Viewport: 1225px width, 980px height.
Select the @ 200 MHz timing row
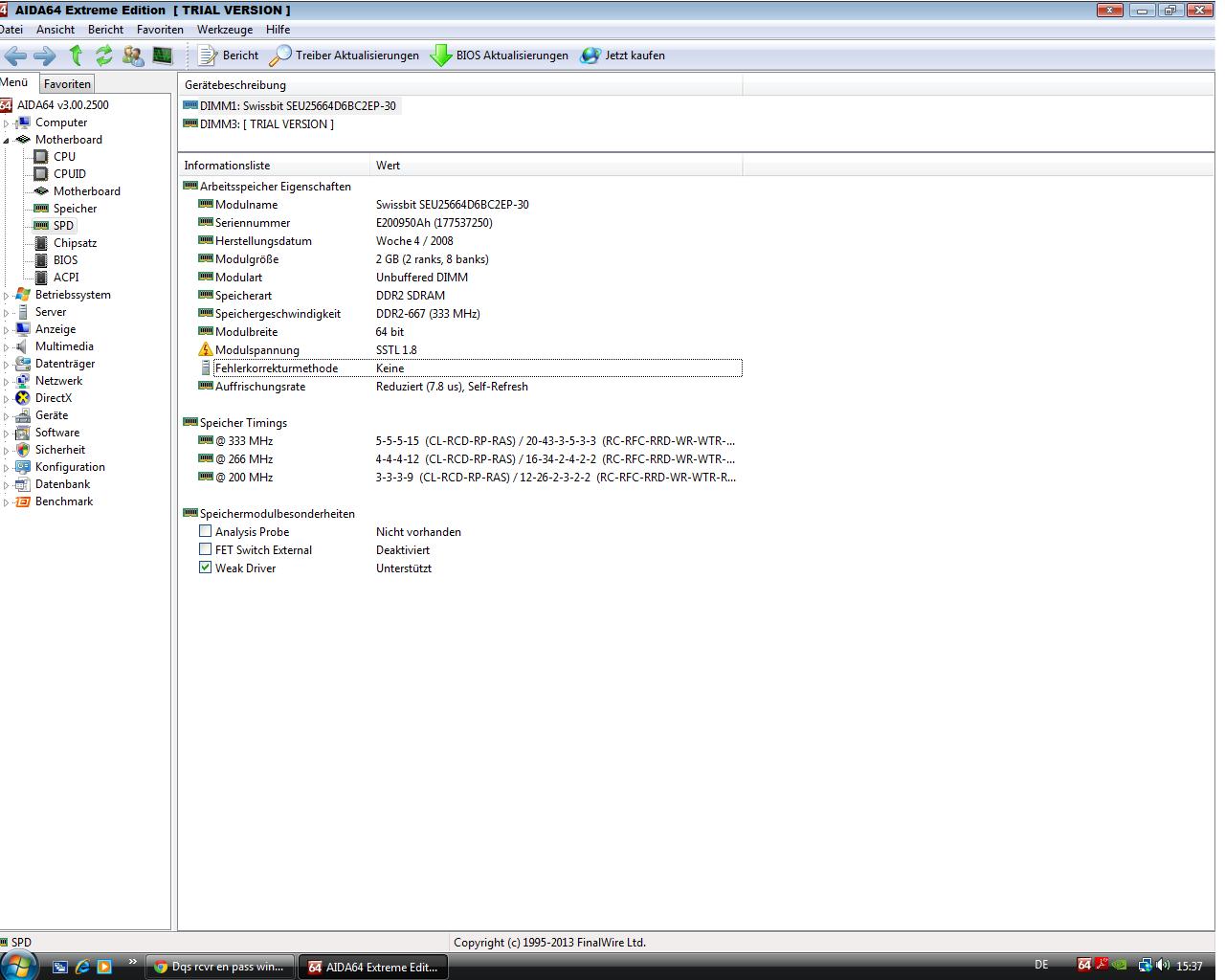pyautogui.click(x=469, y=478)
